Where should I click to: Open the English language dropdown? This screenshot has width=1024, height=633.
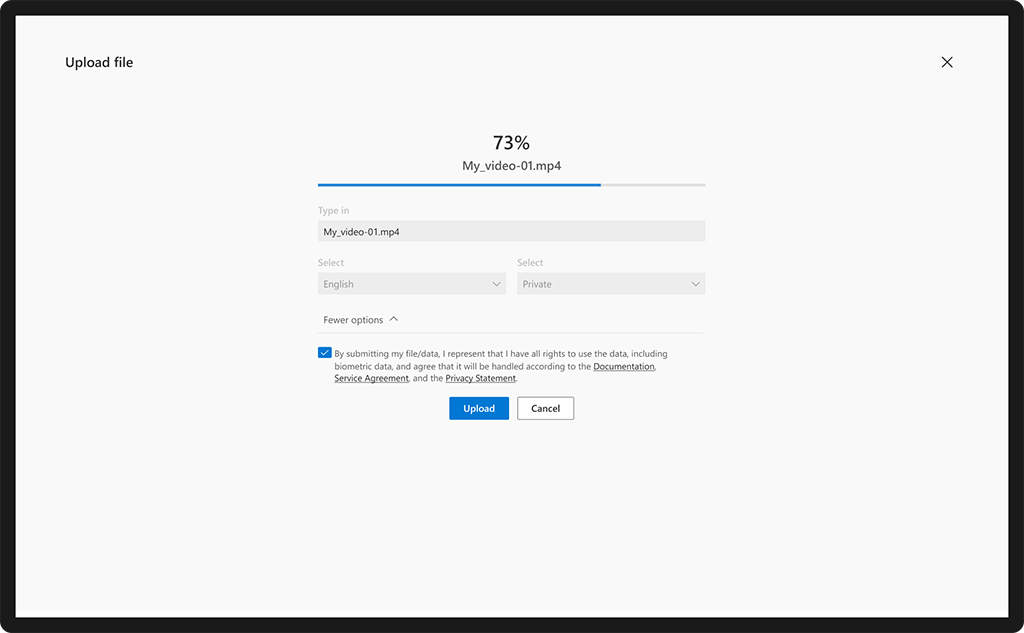411,283
